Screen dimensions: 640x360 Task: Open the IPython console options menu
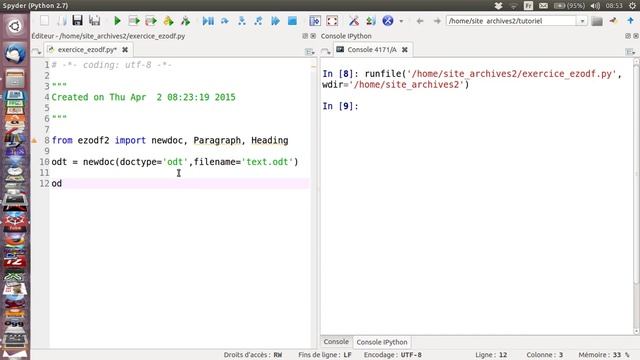(630, 51)
